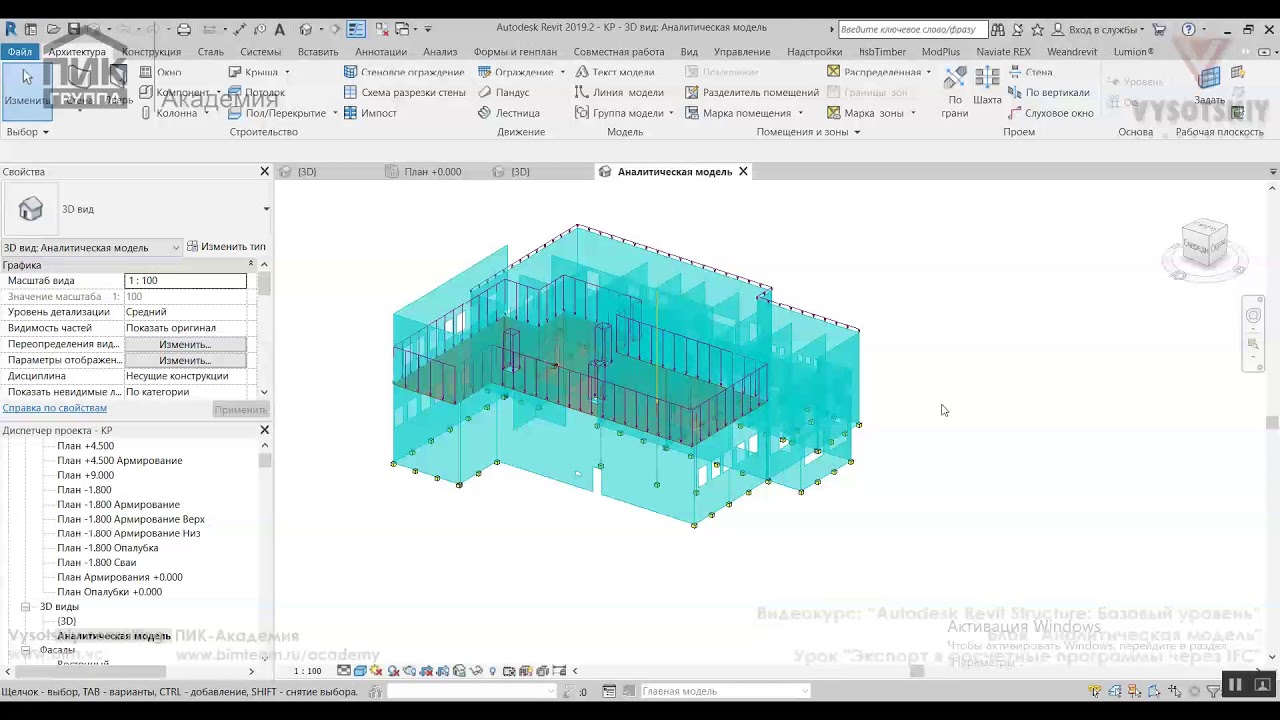The image size is (1280, 720).
Task: Select the Шахта (Shaft) opening tool
Action: (987, 86)
